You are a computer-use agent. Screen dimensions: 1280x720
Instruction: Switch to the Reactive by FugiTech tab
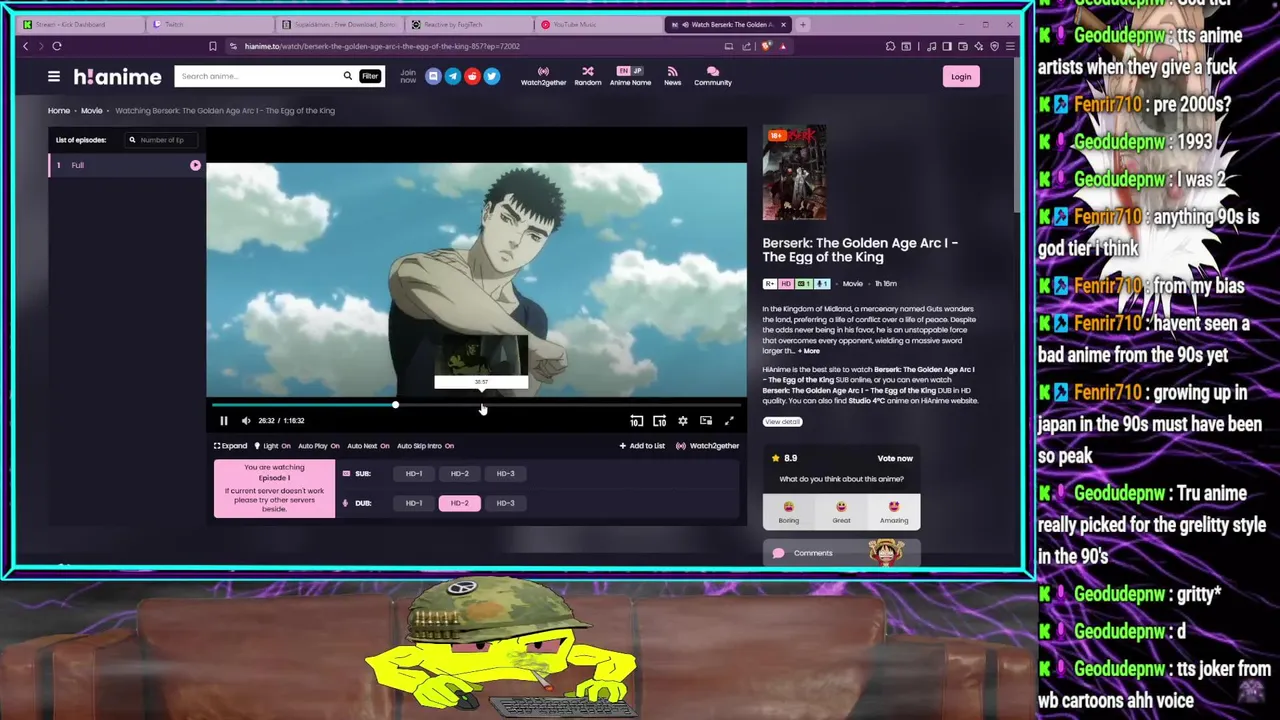[470, 24]
